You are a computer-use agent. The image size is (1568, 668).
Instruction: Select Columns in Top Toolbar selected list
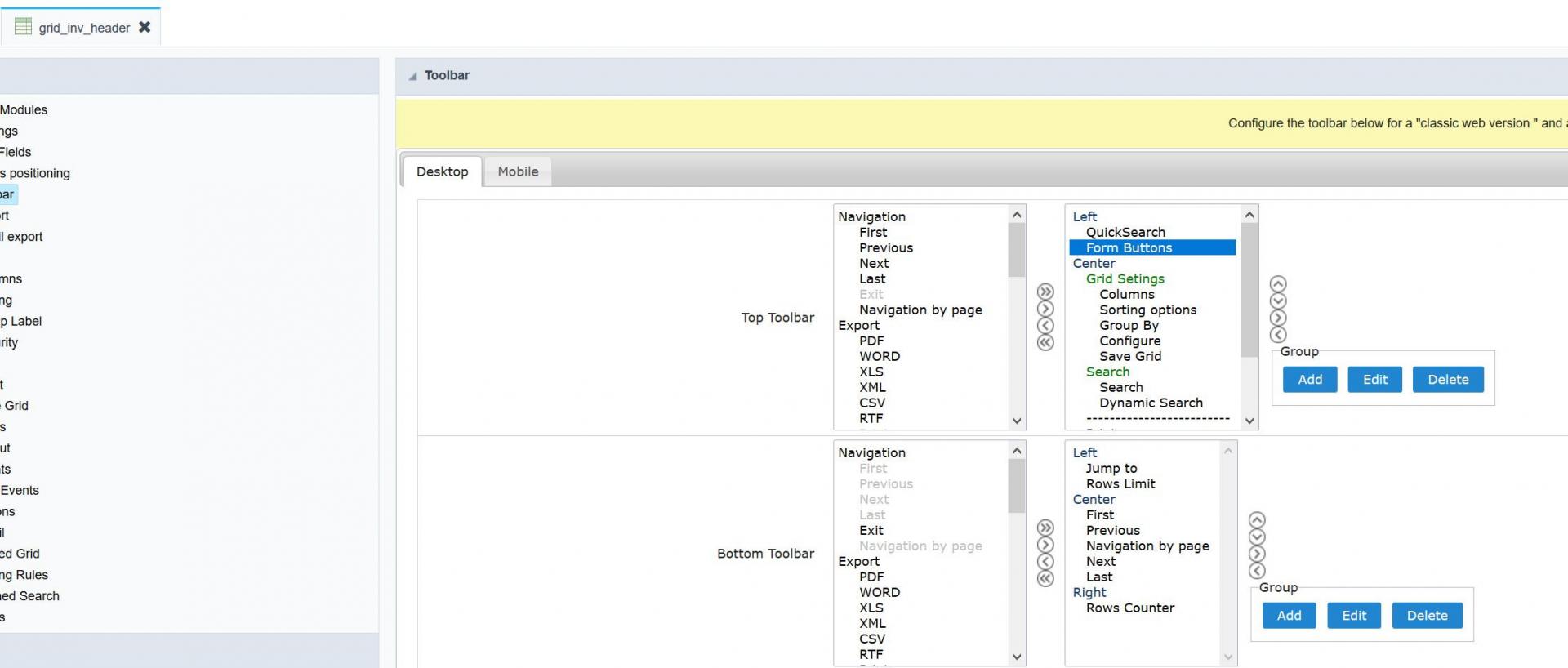coord(1127,294)
